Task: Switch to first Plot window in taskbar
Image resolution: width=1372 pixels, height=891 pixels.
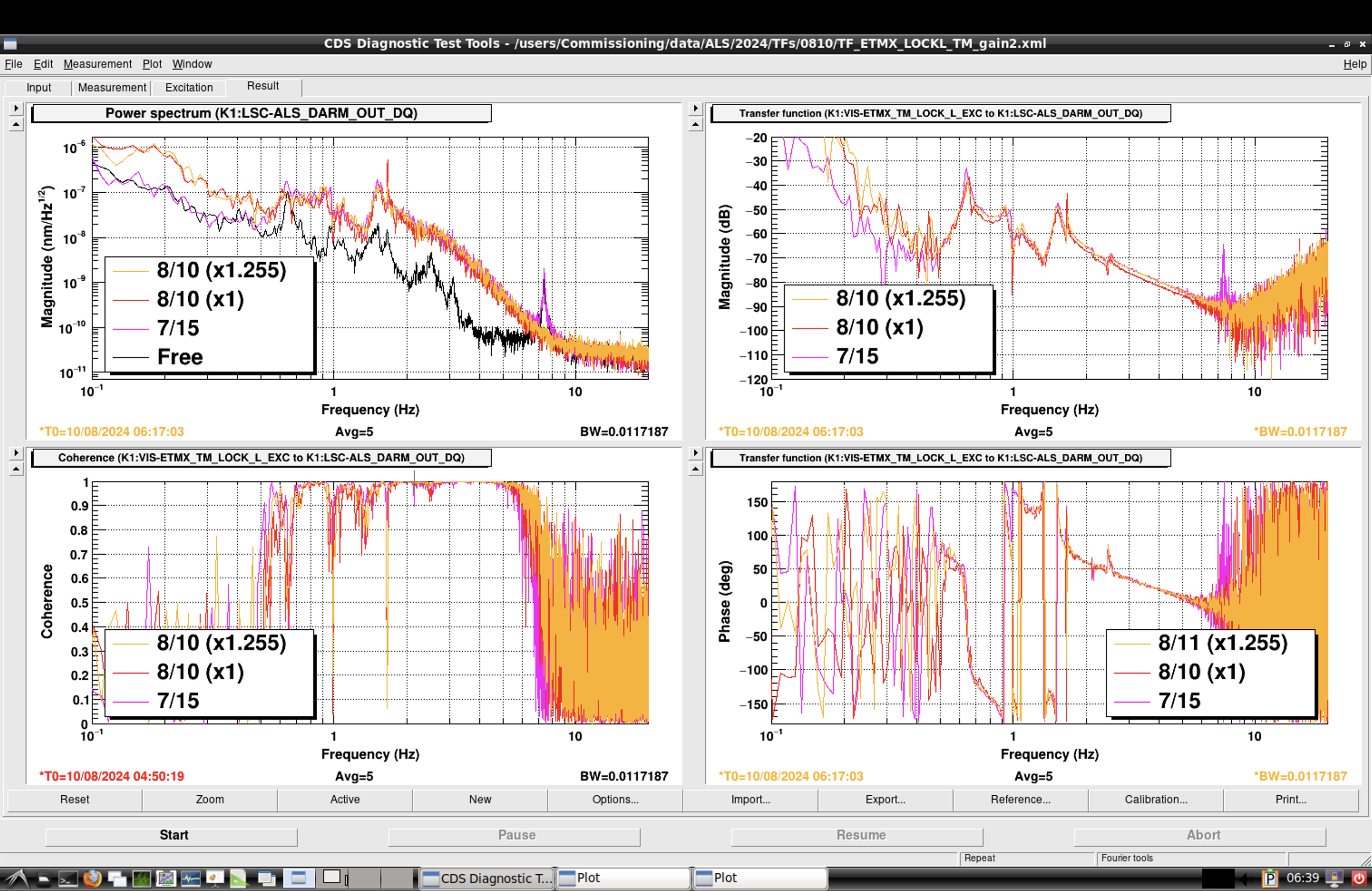Action: 622,878
